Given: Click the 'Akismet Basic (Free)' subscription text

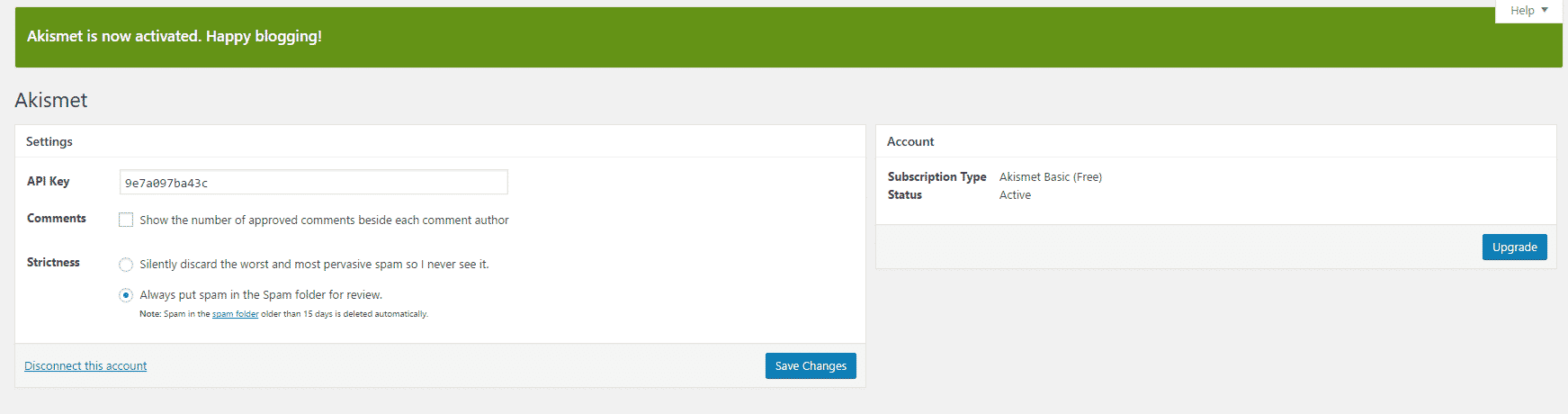Looking at the screenshot, I should pyautogui.click(x=1051, y=177).
